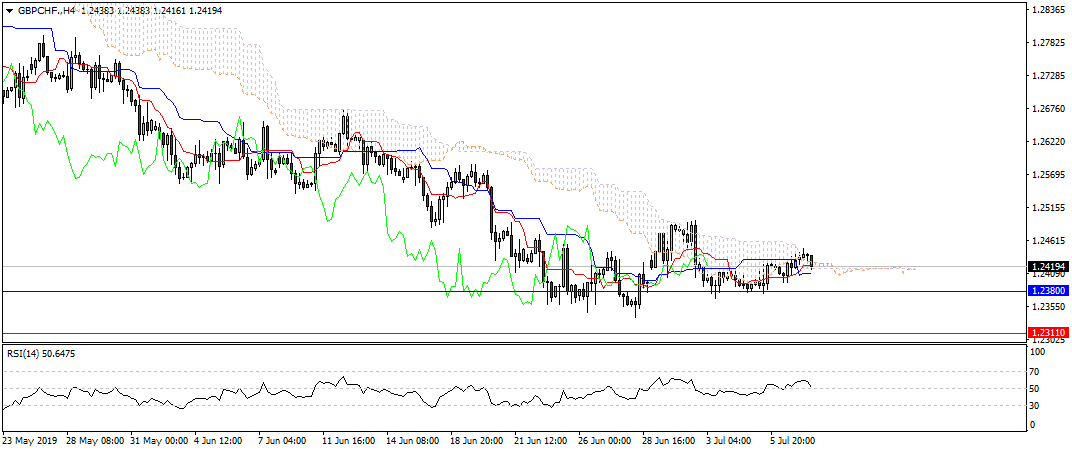Image resolution: width=1072 pixels, height=452 pixels.
Task: Click the triangle arrow beside GBPCHF title
Action: 9,8
